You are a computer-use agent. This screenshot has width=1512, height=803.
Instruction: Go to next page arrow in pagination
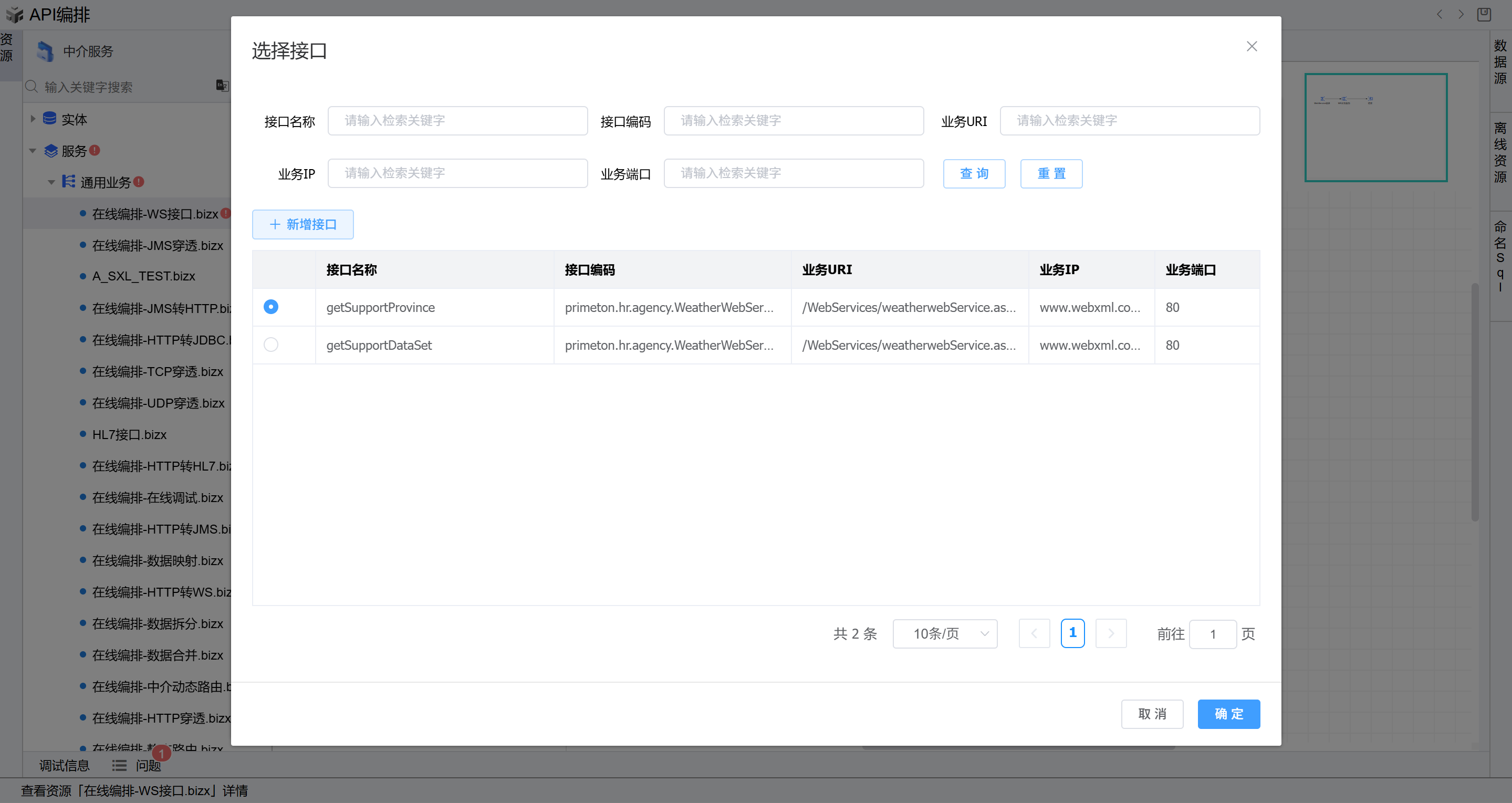click(x=1111, y=633)
